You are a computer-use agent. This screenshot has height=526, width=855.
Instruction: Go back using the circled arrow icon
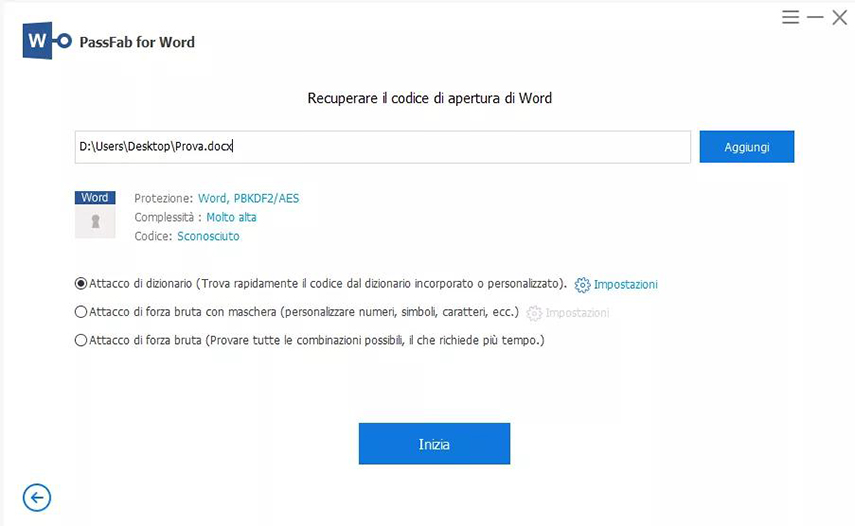(x=37, y=497)
